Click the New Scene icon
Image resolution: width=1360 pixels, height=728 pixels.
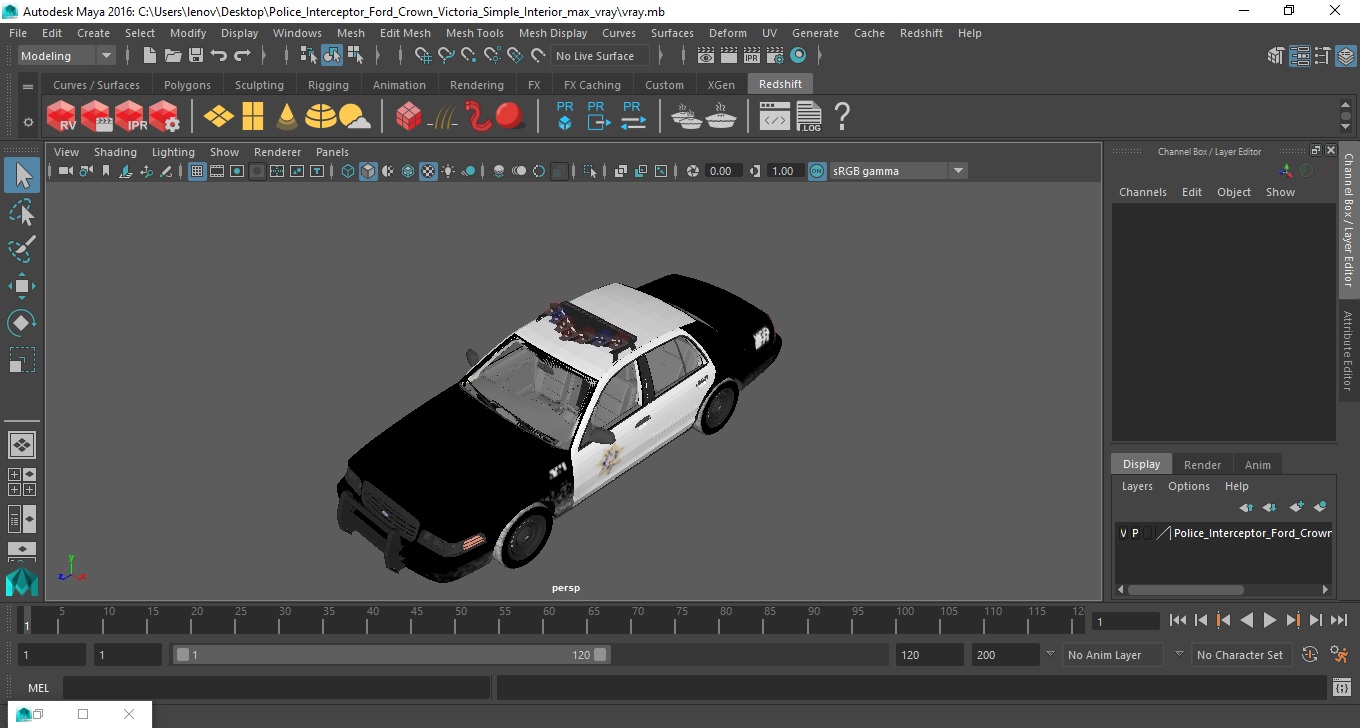150,56
